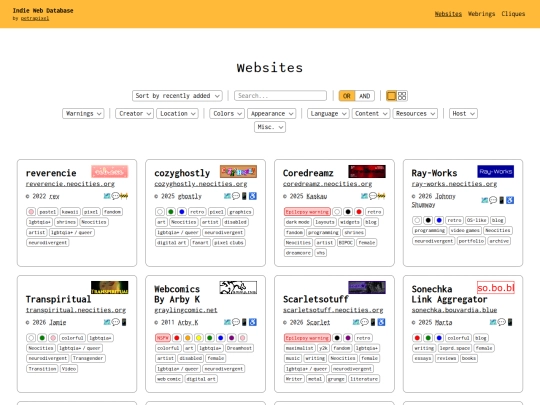Expand the Location filter dropdown
This screenshot has width=540, height=405.
[x=177, y=114]
